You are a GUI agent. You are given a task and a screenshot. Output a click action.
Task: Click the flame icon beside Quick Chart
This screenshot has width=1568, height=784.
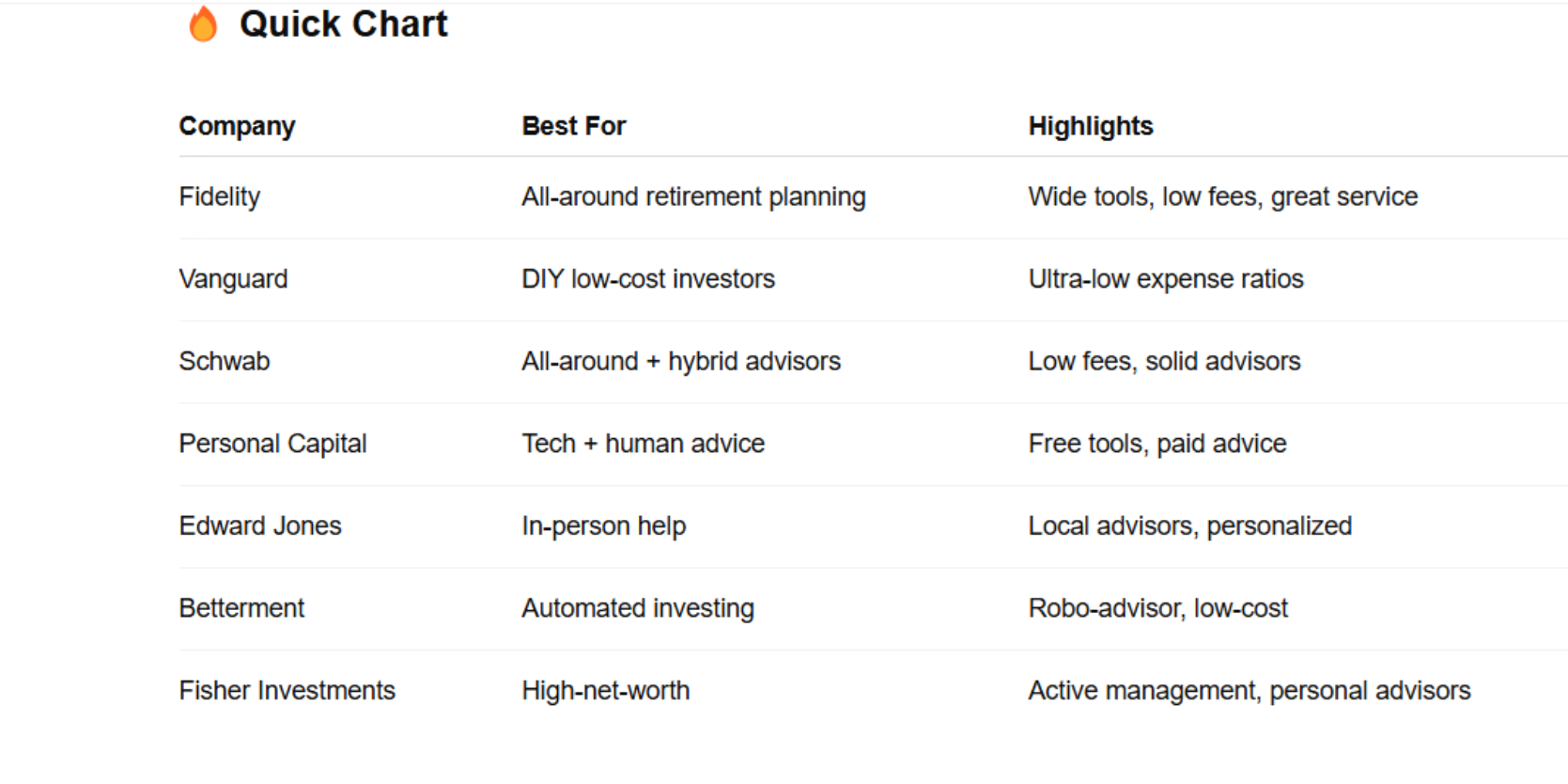coord(203,24)
